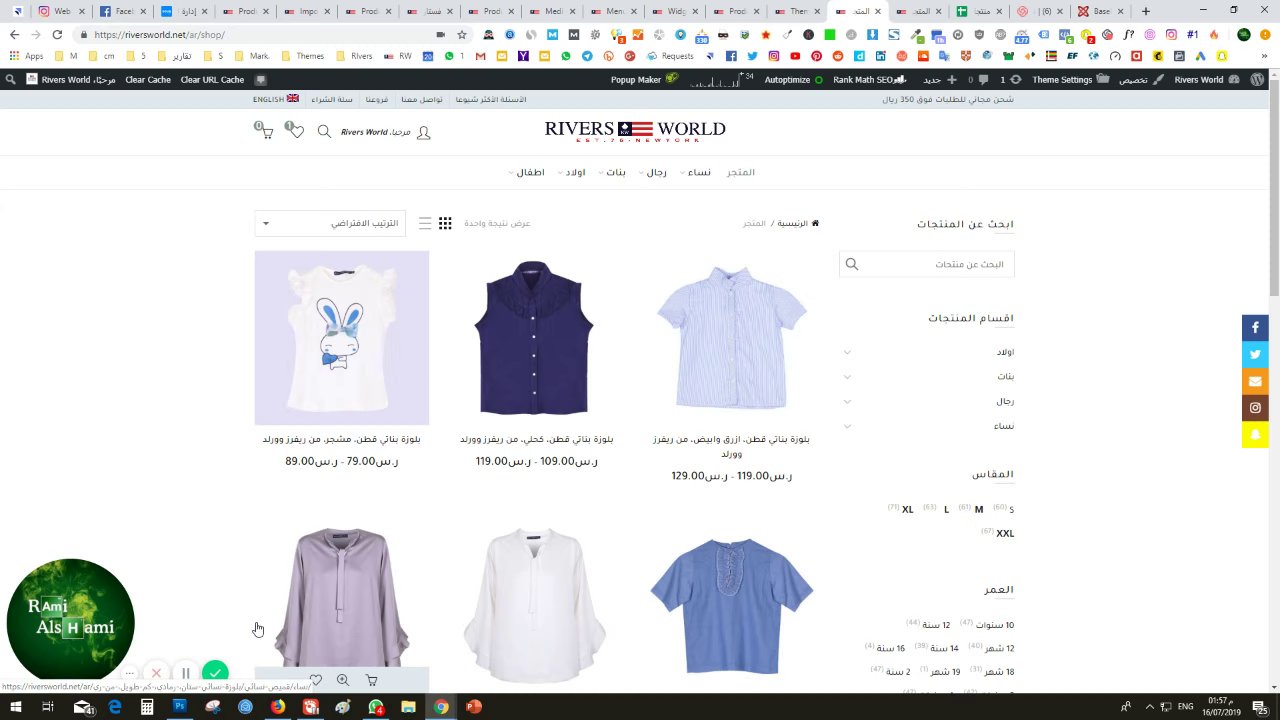This screenshot has width=1280, height=720.
Task: Open Rank Math SEO in admin bar
Action: click(x=869, y=79)
